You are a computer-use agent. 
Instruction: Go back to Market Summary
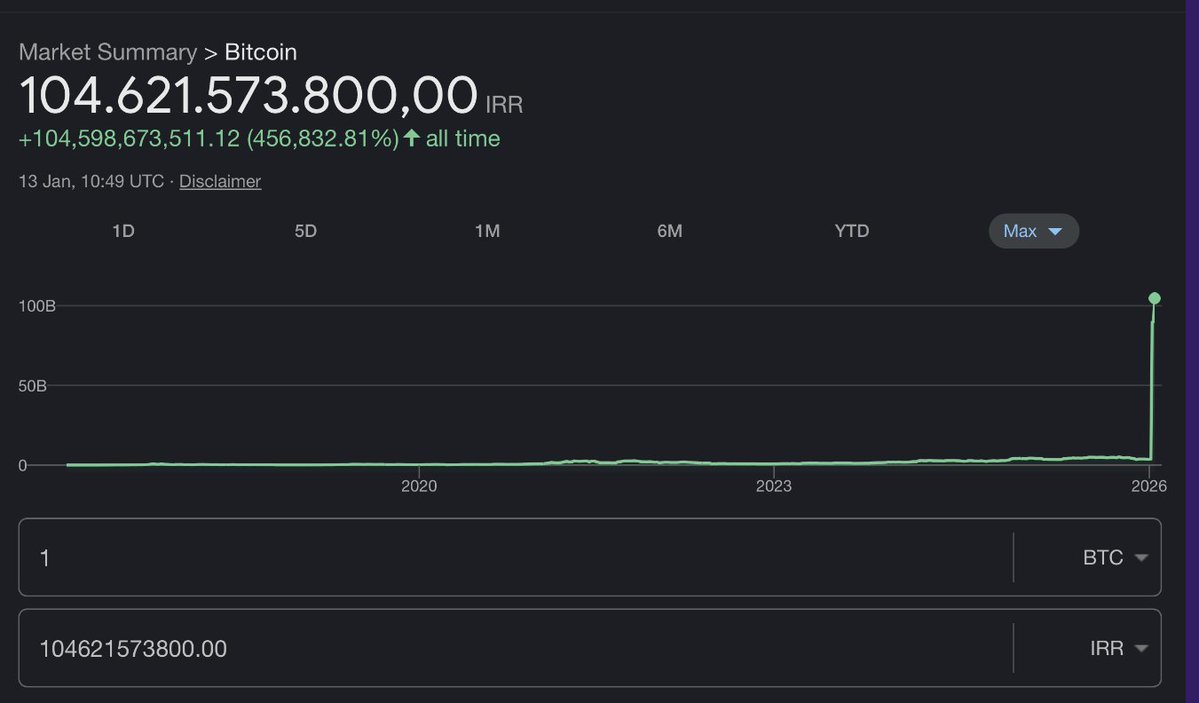(107, 51)
